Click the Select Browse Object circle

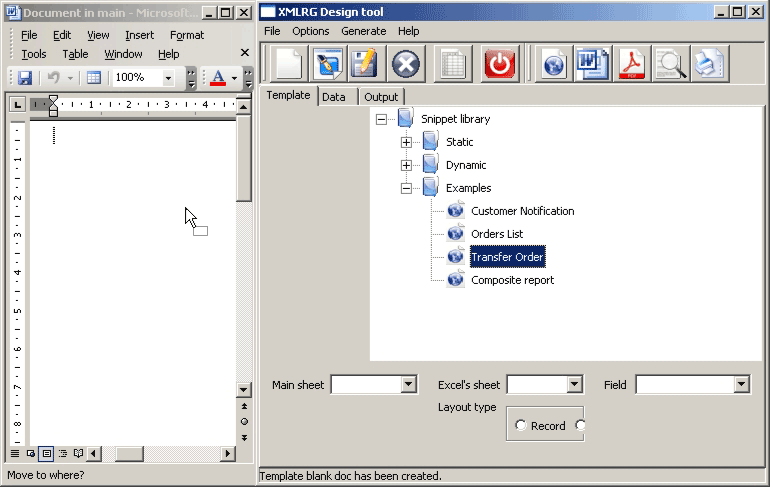tap(244, 422)
